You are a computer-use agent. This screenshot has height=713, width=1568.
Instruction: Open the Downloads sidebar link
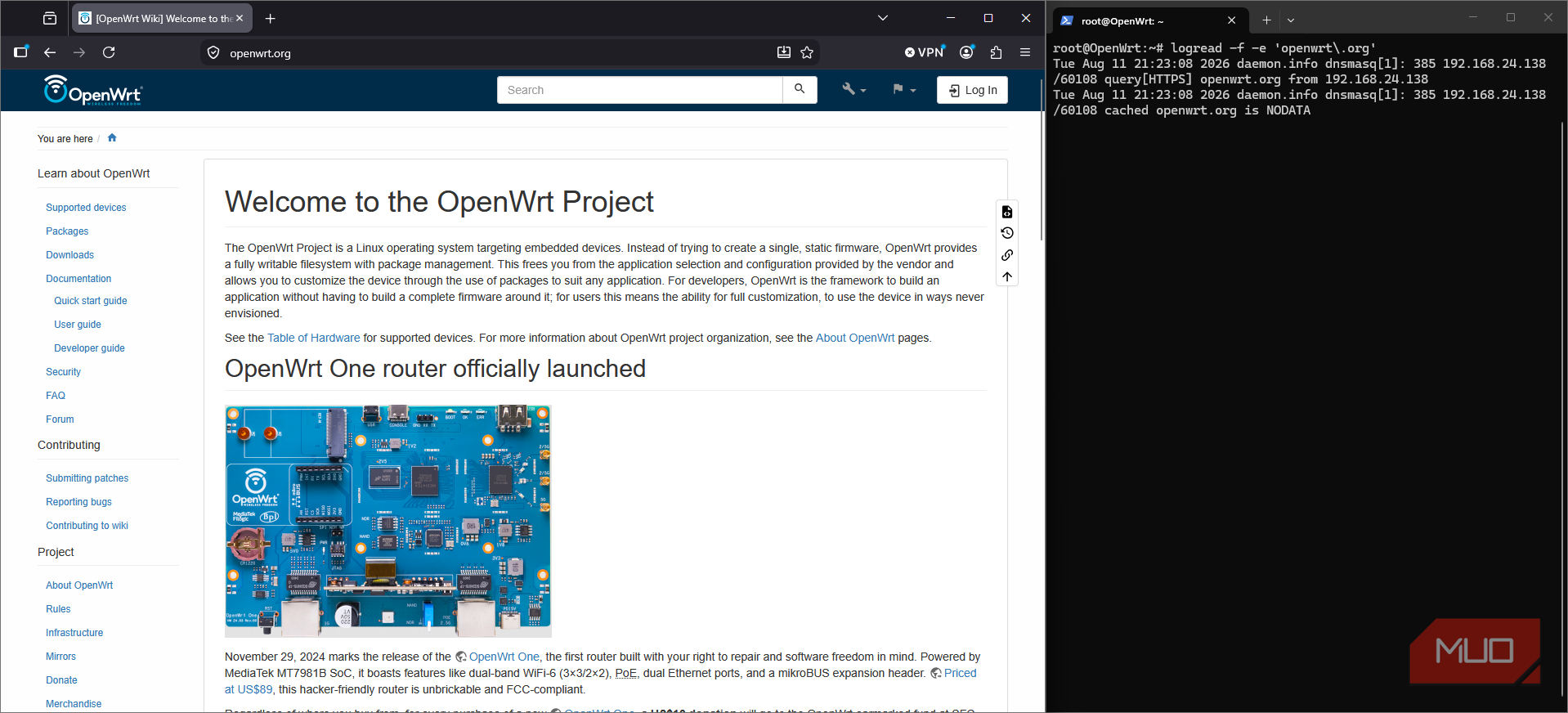[69, 255]
